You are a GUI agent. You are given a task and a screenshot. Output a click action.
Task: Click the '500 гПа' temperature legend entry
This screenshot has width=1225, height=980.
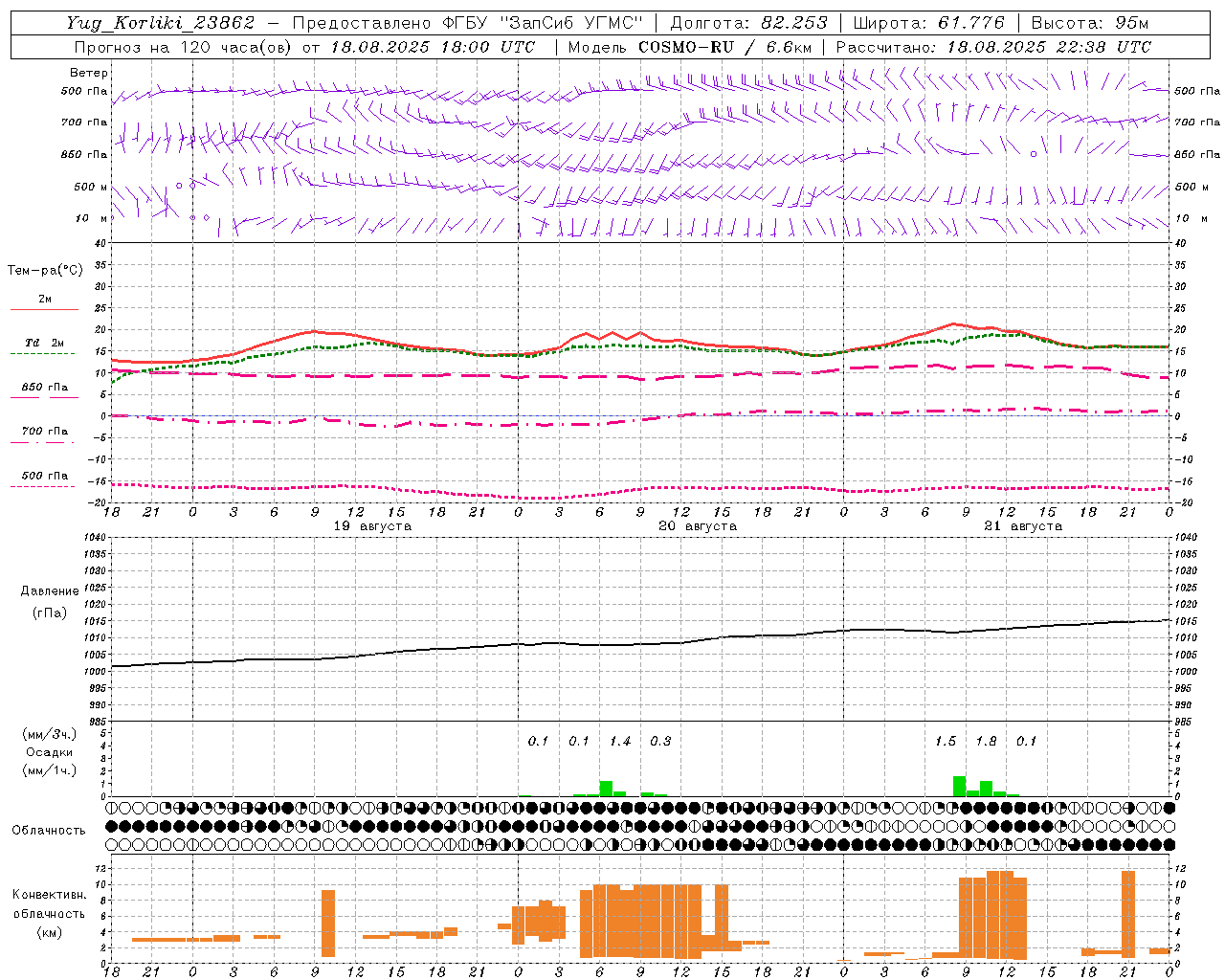45,476
